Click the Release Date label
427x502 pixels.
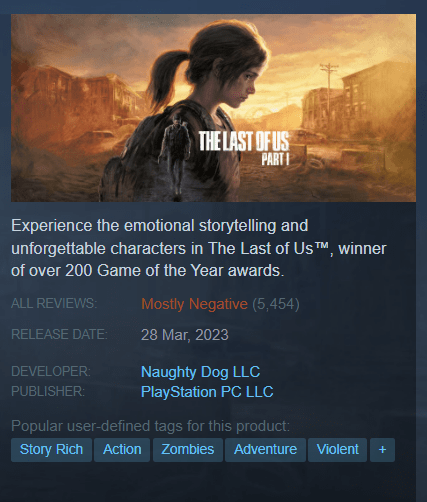(x=59, y=334)
